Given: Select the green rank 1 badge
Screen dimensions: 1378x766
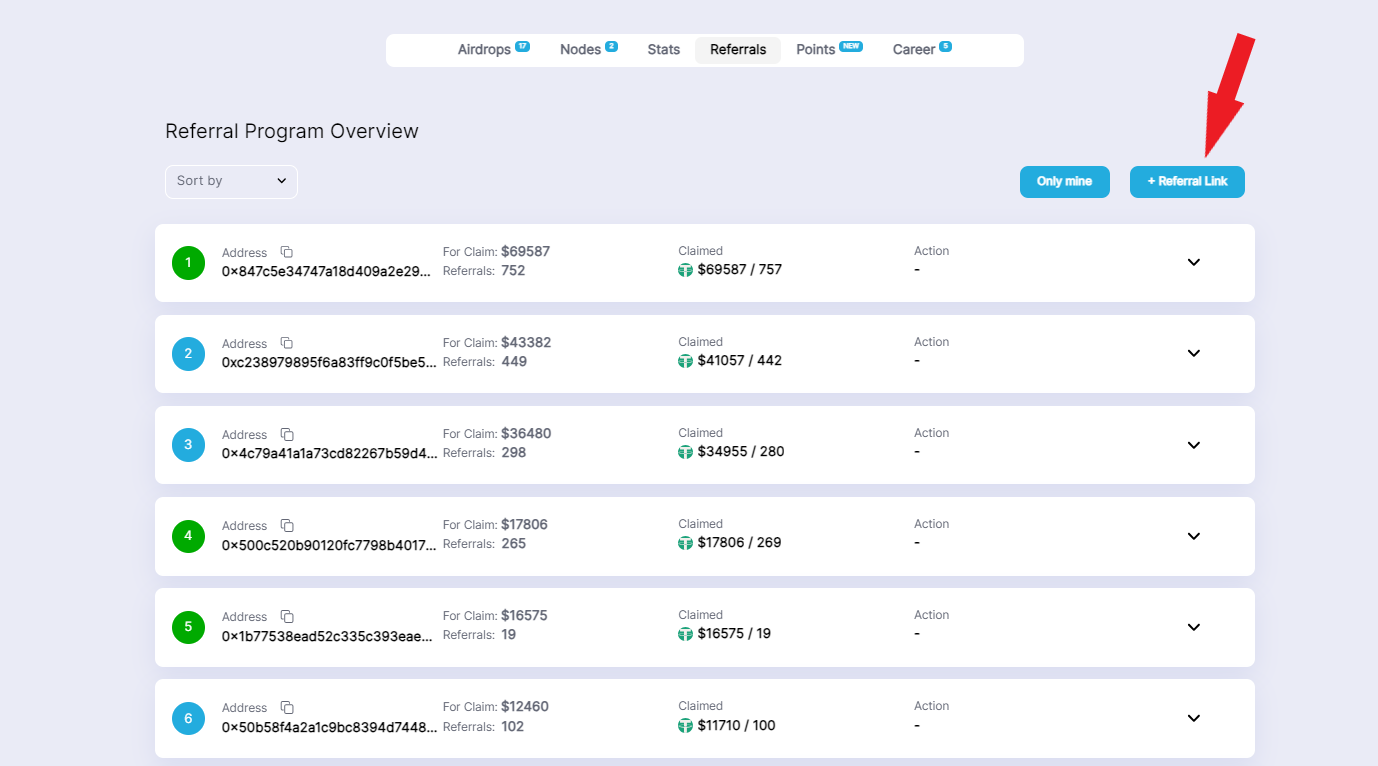Looking at the screenshot, I should (188, 263).
